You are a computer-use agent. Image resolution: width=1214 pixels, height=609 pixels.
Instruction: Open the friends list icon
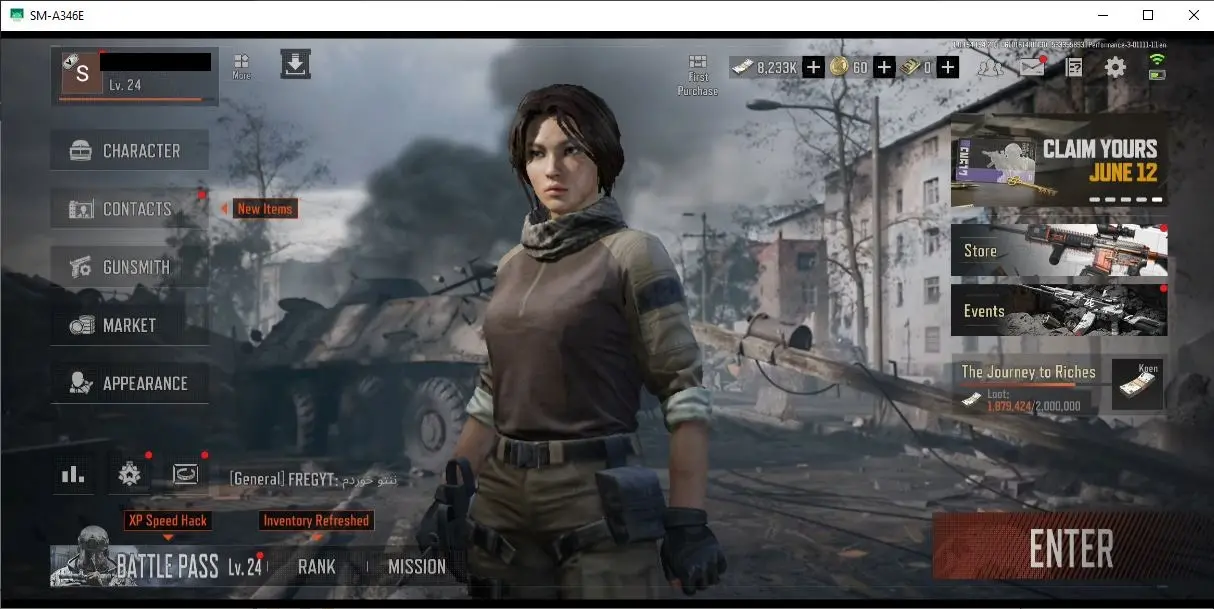990,68
